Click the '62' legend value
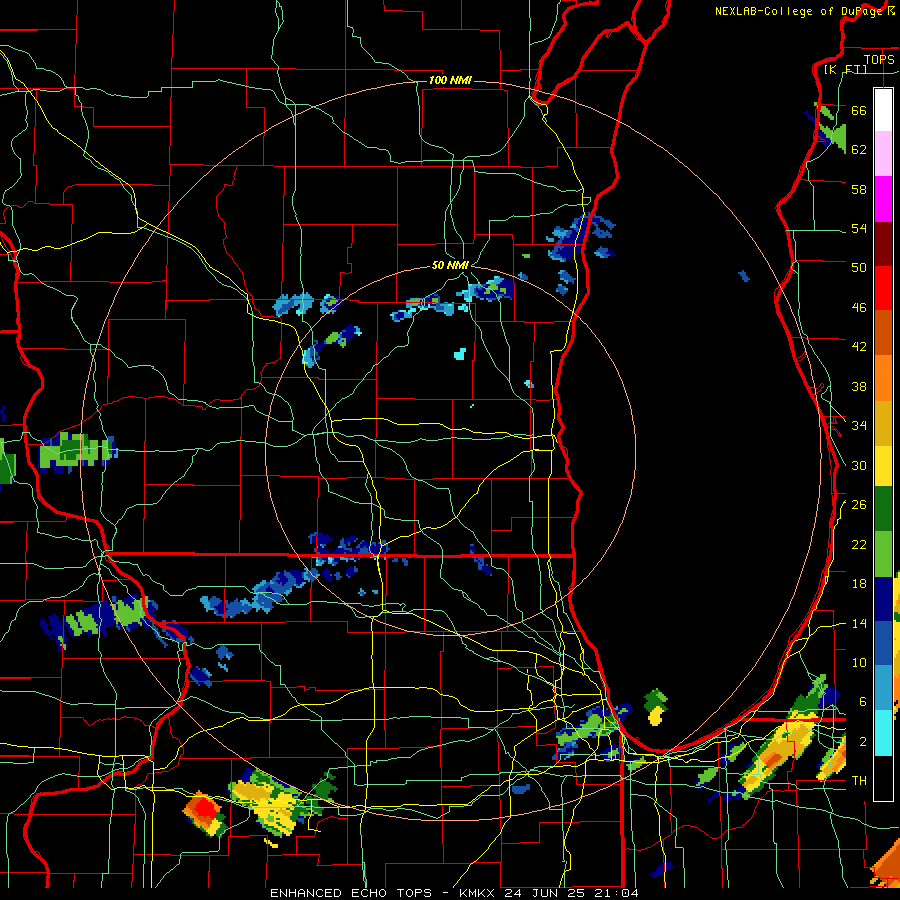The height and width of the screenshot is (900, 900). [x=859, y=150]
